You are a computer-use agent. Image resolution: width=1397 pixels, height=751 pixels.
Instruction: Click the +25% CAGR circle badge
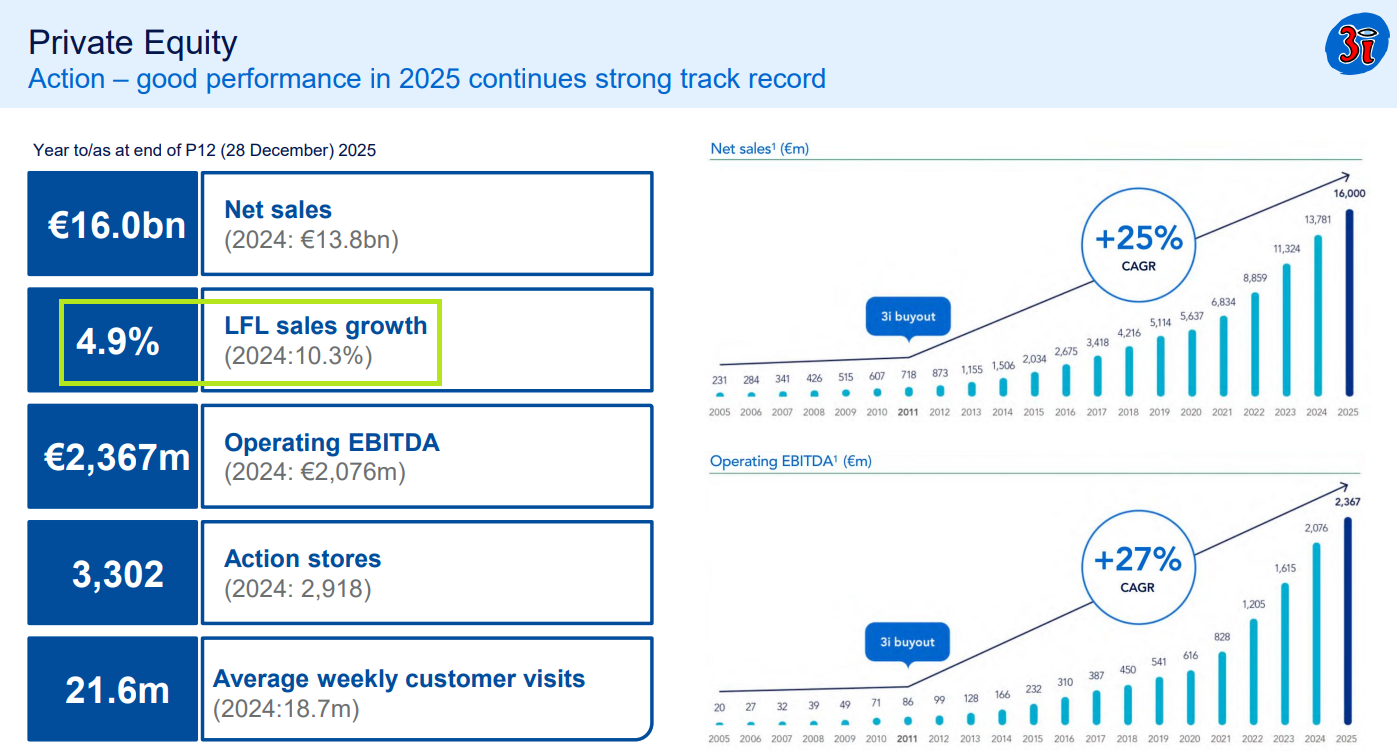click(1138, 247)
